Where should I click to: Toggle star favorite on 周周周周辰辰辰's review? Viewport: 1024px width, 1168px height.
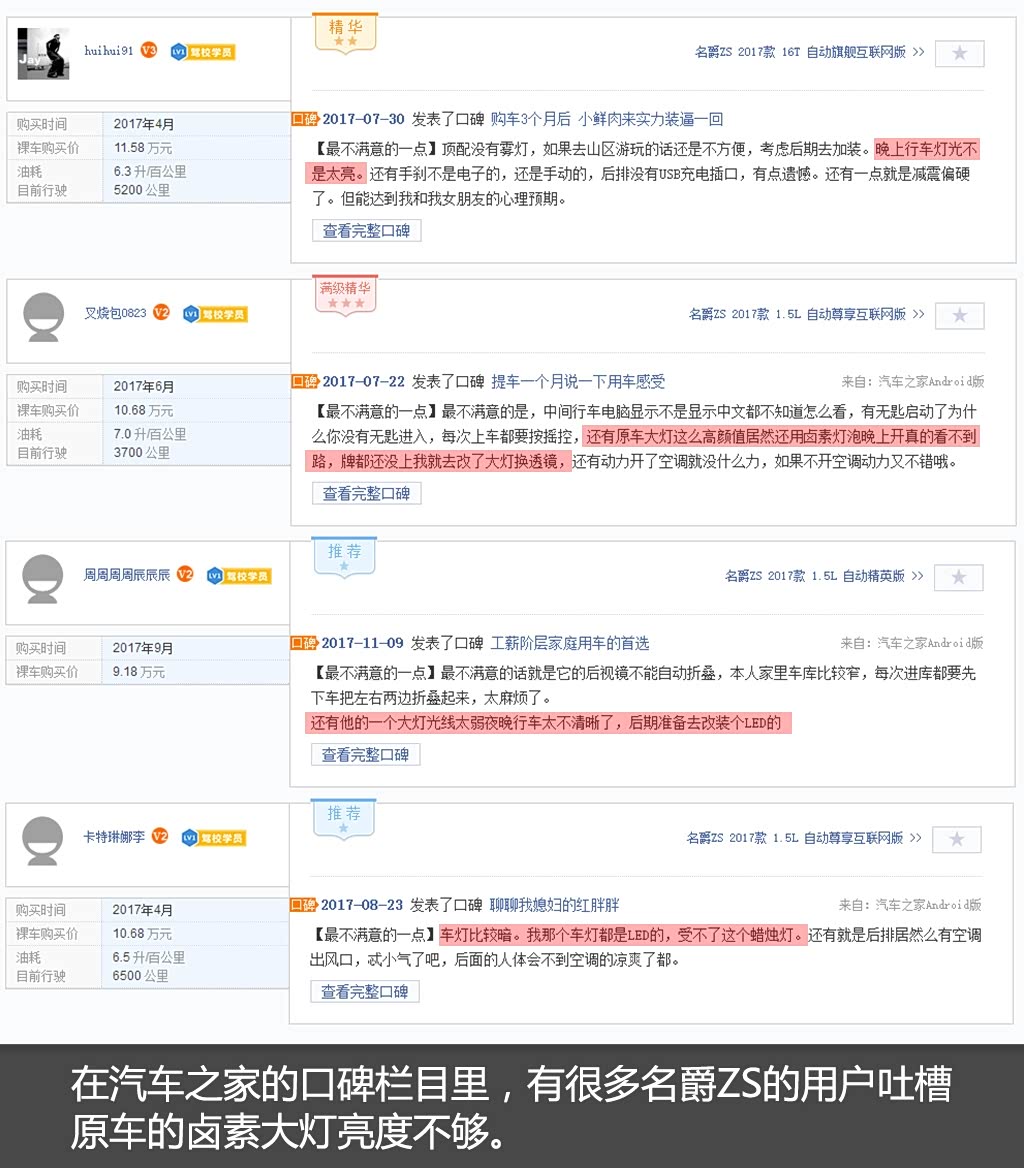958,577
